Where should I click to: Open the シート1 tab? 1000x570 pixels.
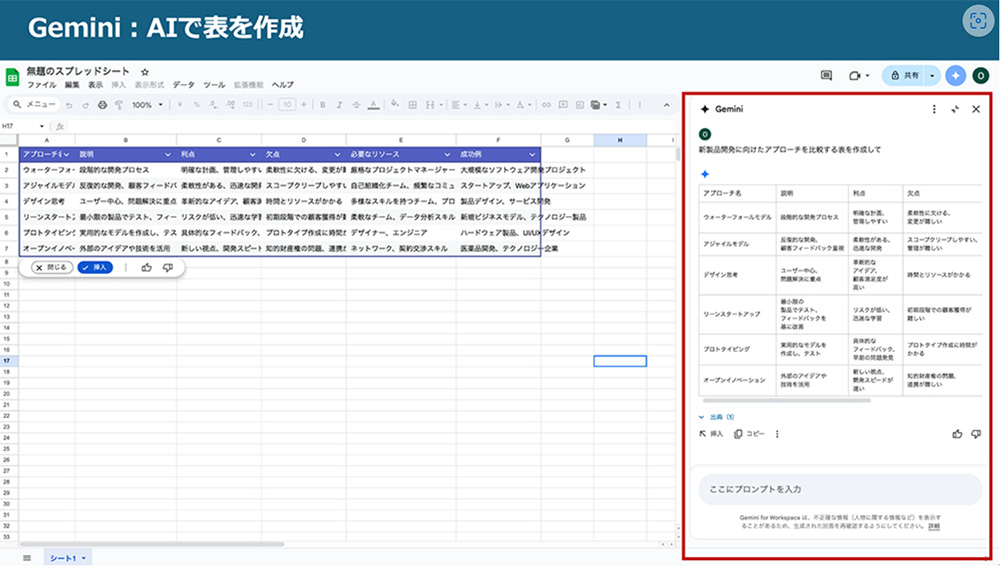point(67,559)
